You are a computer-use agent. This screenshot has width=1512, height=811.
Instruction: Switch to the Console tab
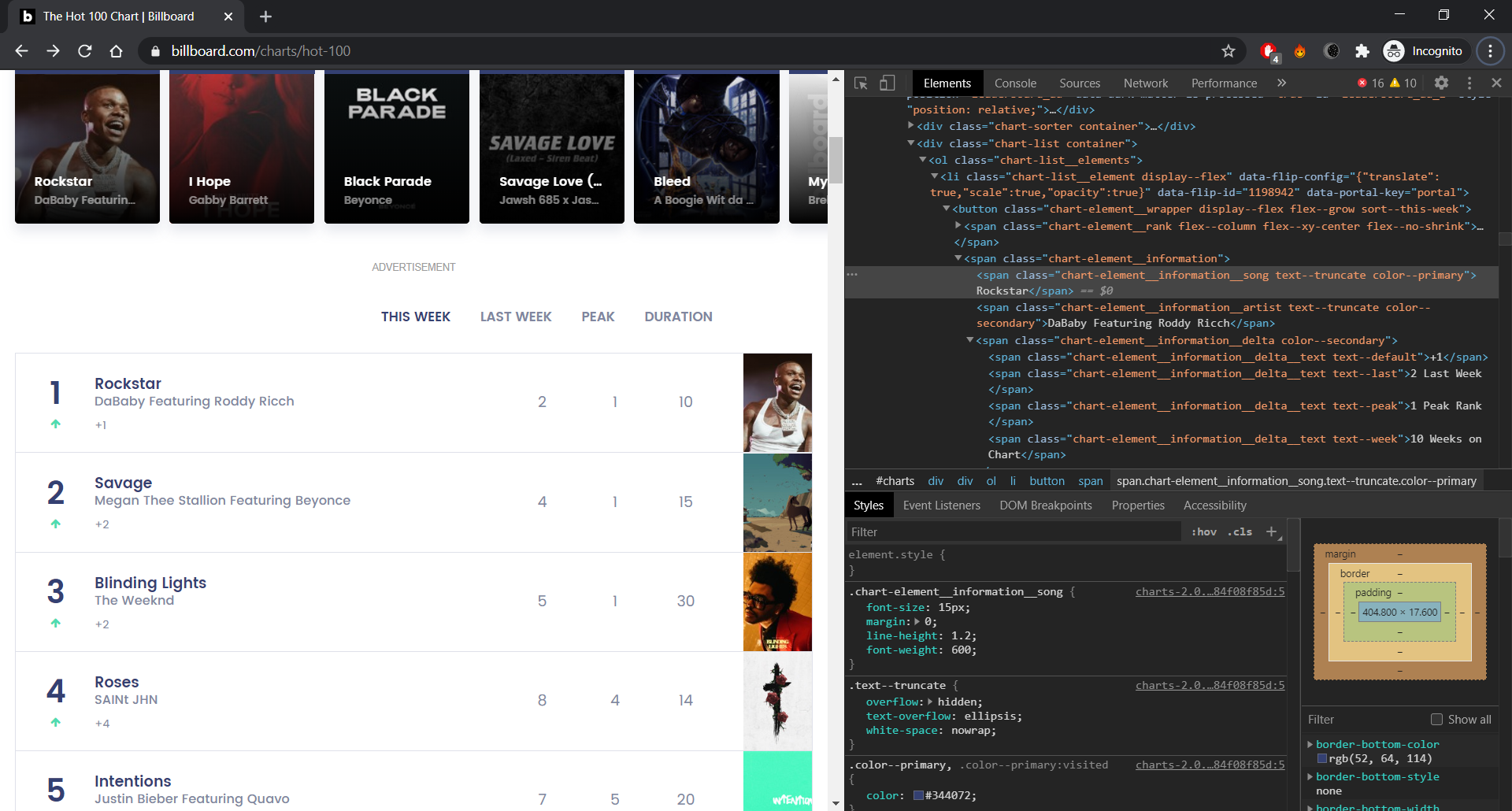point(1015,83)
